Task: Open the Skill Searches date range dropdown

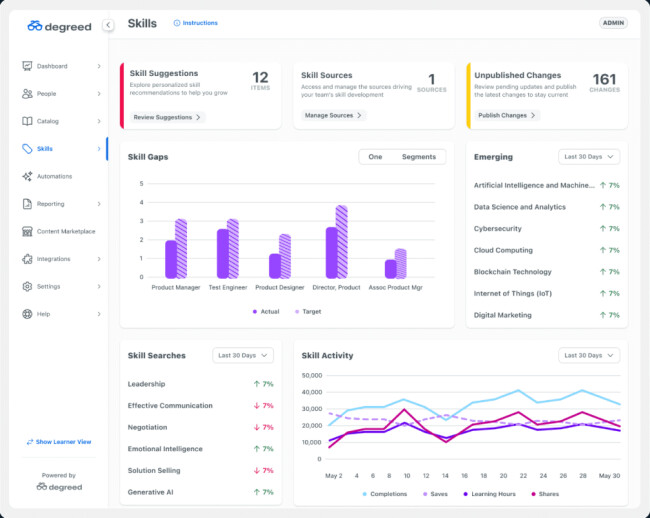Action: click(243, 355)
